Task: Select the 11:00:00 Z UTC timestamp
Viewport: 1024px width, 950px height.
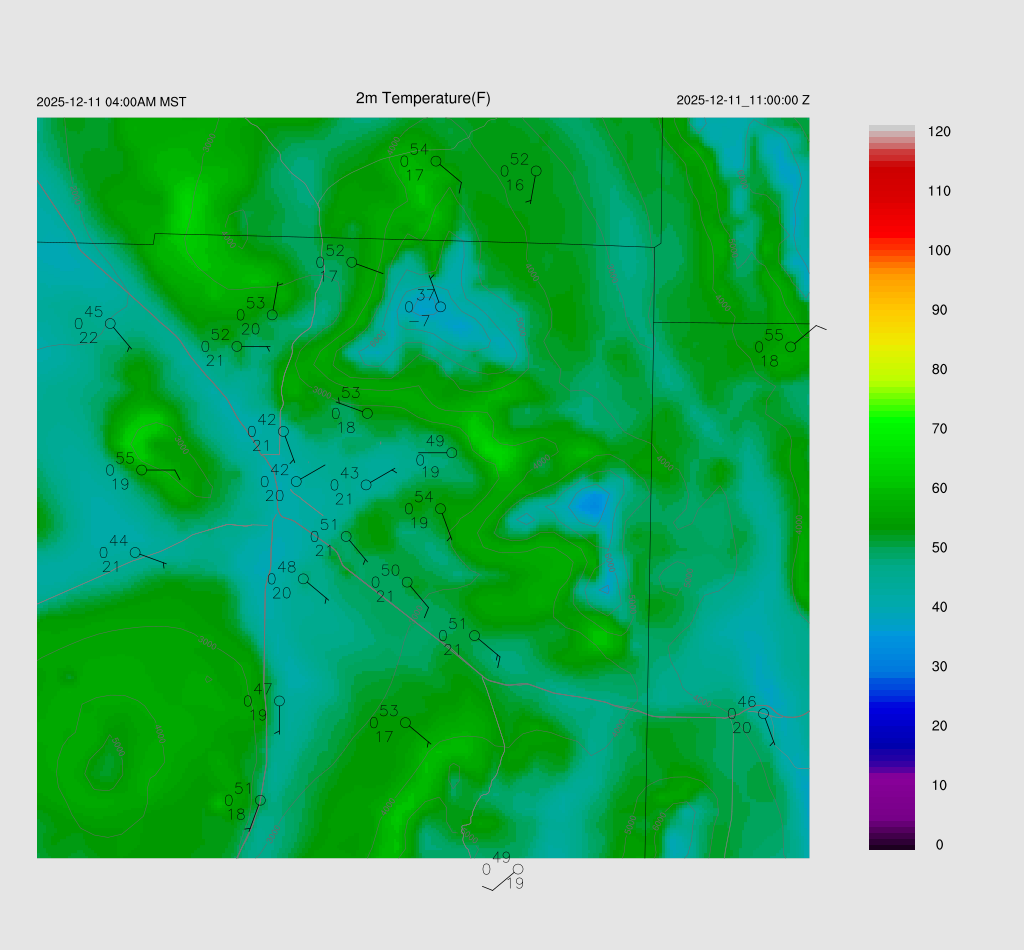Action: (743, 100)
